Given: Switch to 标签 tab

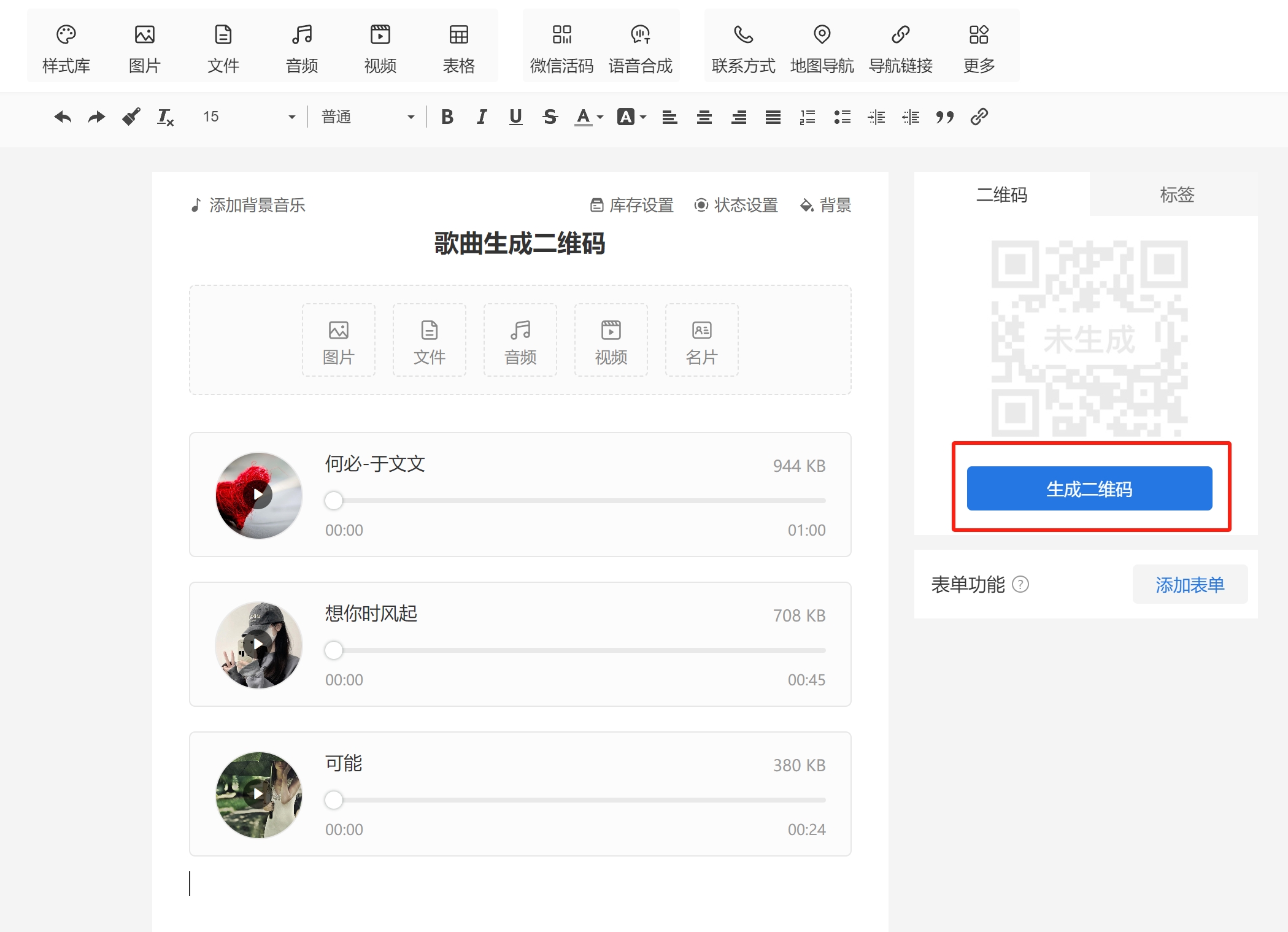Looking at the screenshot, I should pos(1176,194).
